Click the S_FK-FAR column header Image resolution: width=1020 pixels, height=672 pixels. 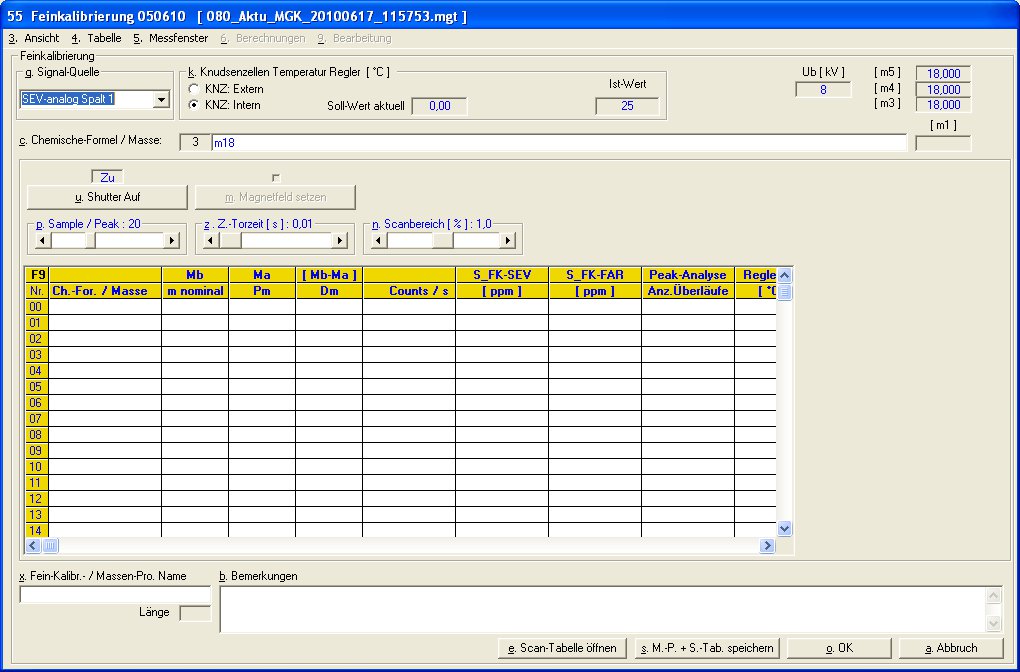(x=595, y=275)
